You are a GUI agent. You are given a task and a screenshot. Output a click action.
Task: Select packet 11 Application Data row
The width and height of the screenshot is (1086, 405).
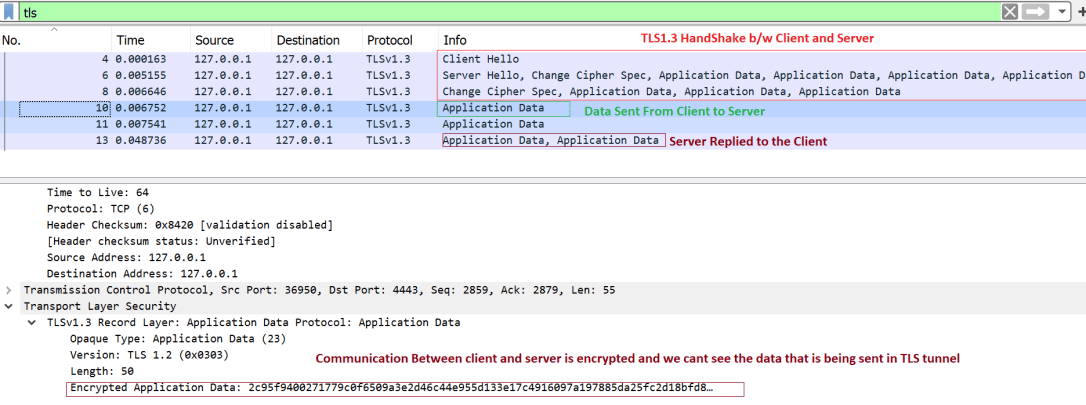pos(543,125)
